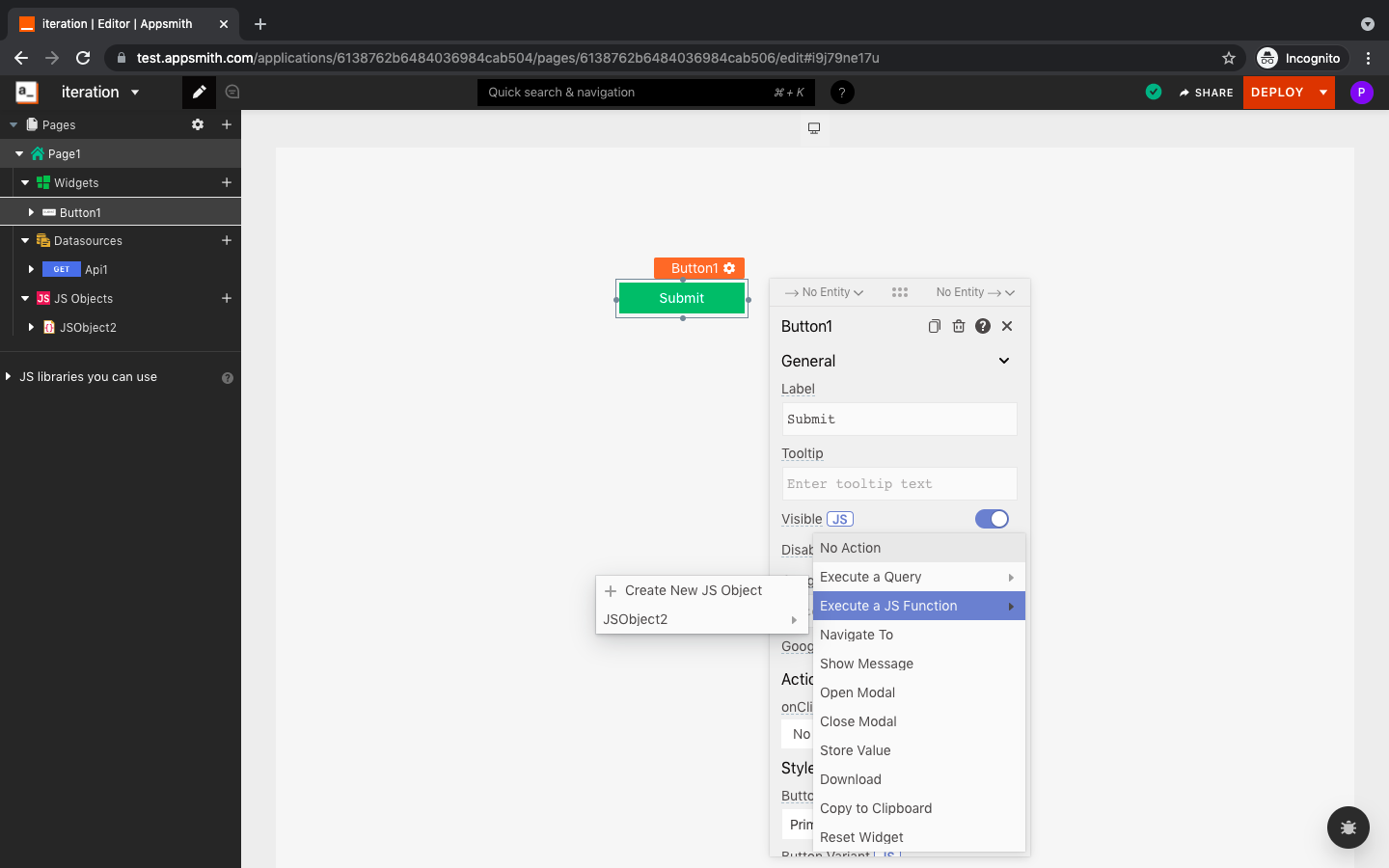Click the desktop canvas size icon
The height and width of the screenshot is (868, 1389).
coord(814,128)
